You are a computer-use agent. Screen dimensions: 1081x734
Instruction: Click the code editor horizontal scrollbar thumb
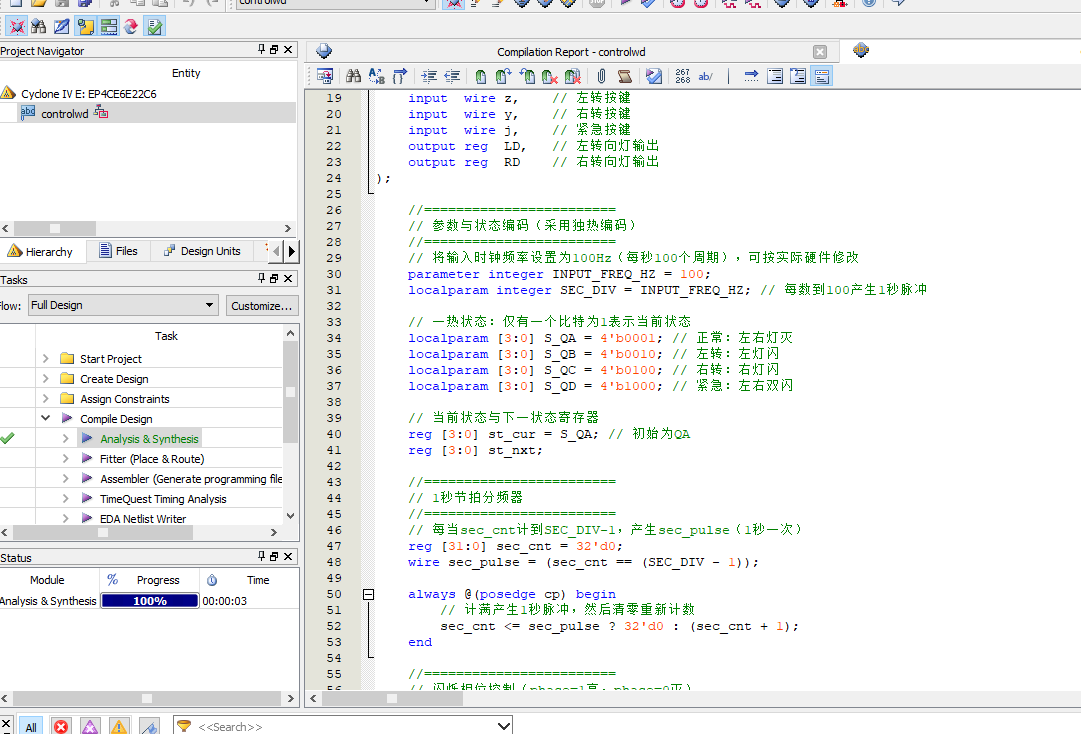(392, 698)
